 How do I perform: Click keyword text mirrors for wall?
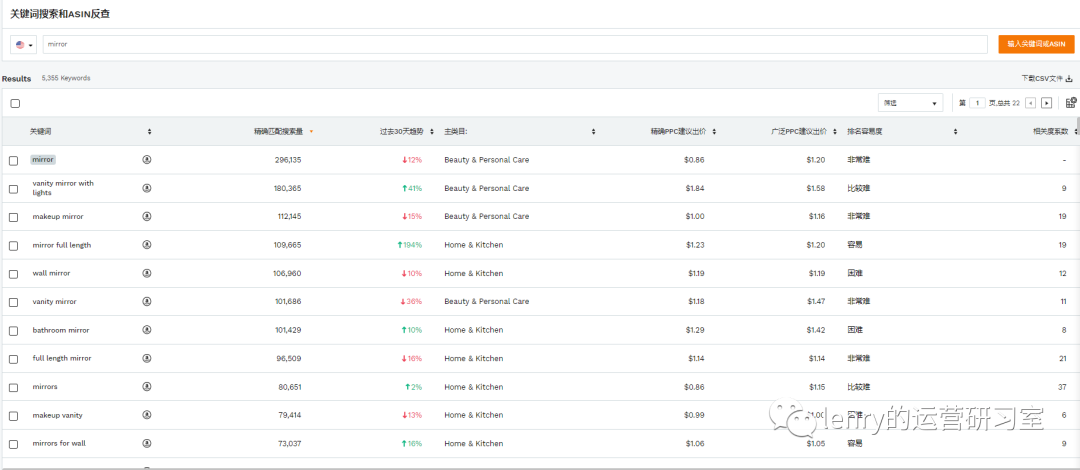pyautogui.click(x=59, y=443)
